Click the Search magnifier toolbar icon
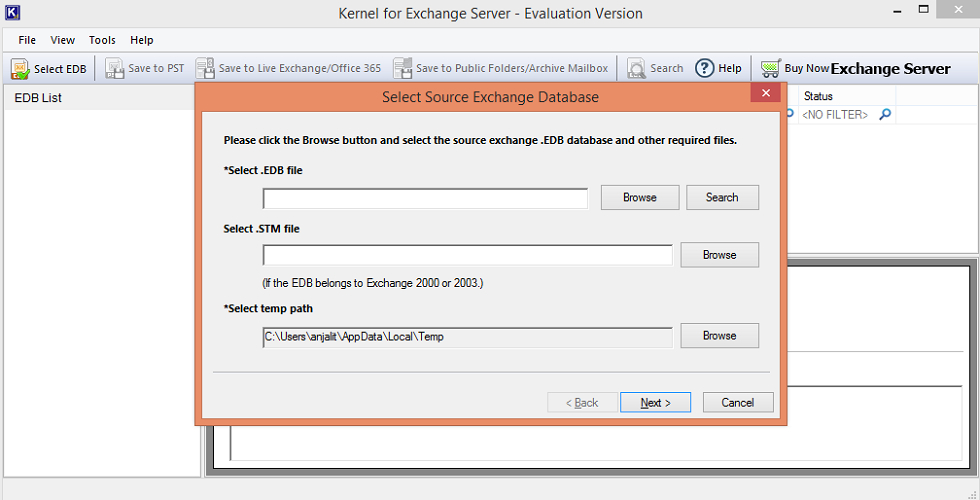Viewport: 980px width, 500px height. [636, 69]
